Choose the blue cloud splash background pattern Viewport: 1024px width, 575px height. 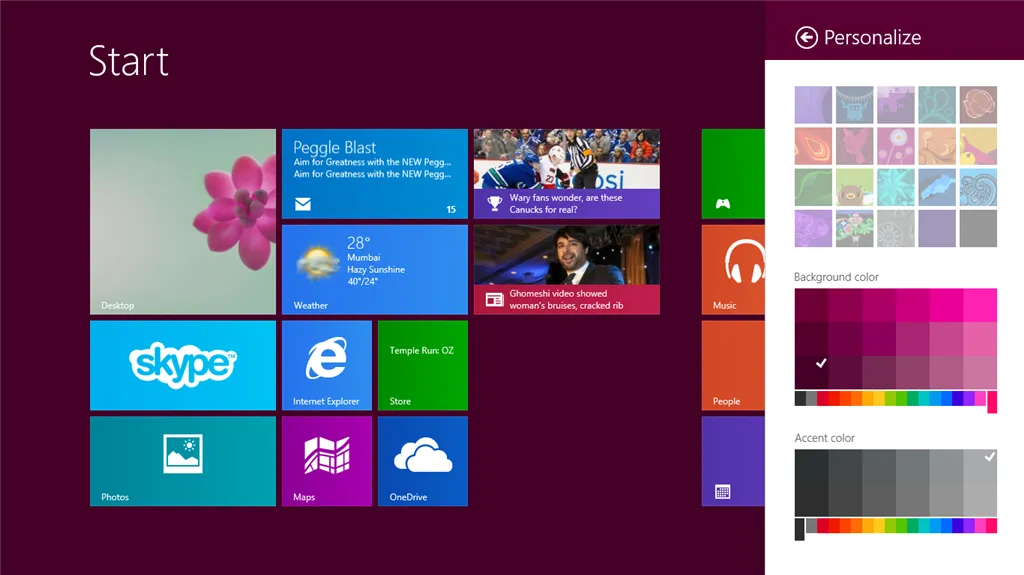936,187
